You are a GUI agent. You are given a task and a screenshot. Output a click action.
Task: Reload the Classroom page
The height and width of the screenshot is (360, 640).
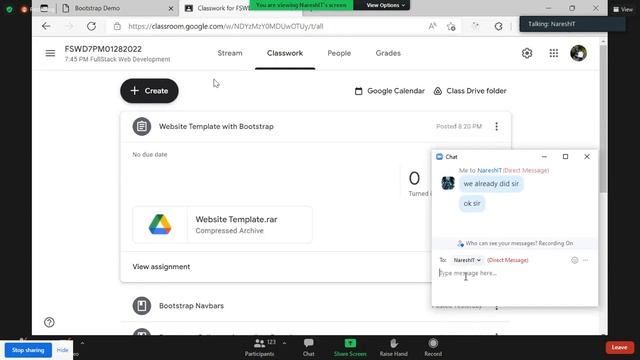tap(91, 26)
